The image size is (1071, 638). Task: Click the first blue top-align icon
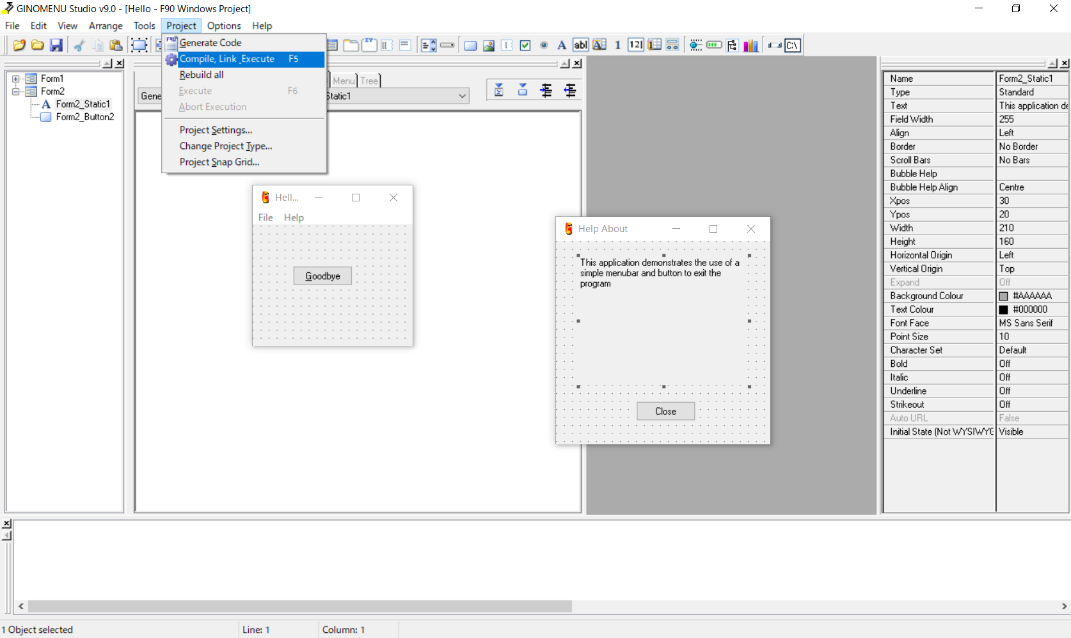[x=499, y=90]
